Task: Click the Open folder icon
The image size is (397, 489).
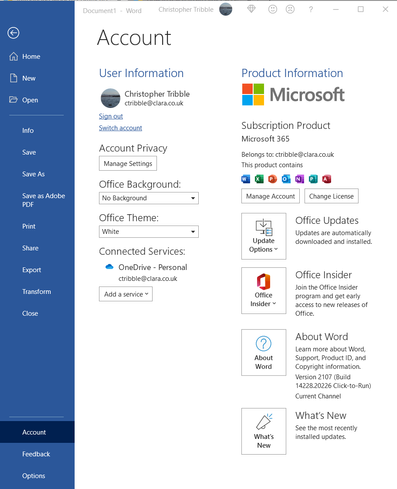Action: pos(13,100)
